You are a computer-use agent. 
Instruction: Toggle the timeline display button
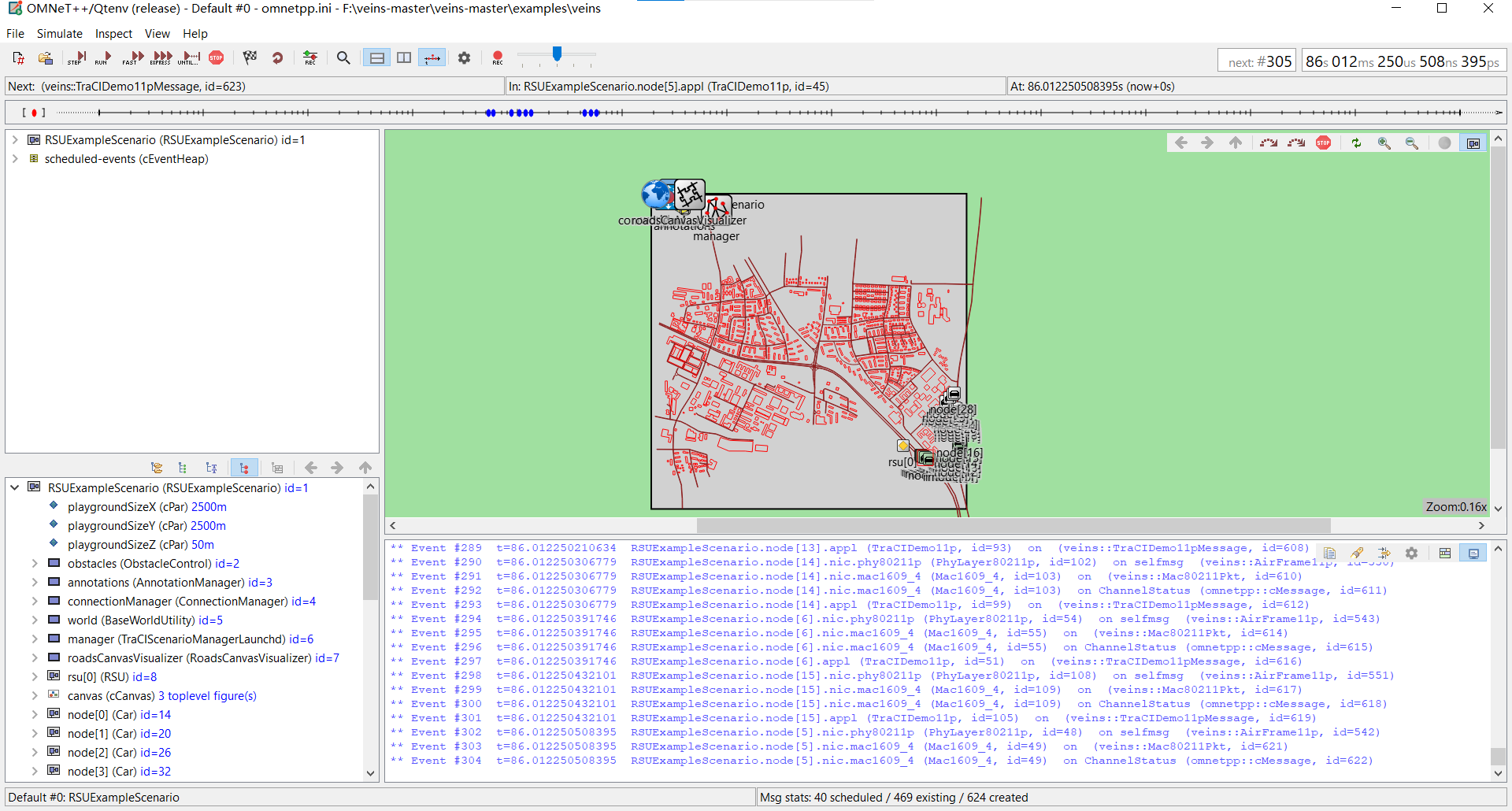click(432, 57)
